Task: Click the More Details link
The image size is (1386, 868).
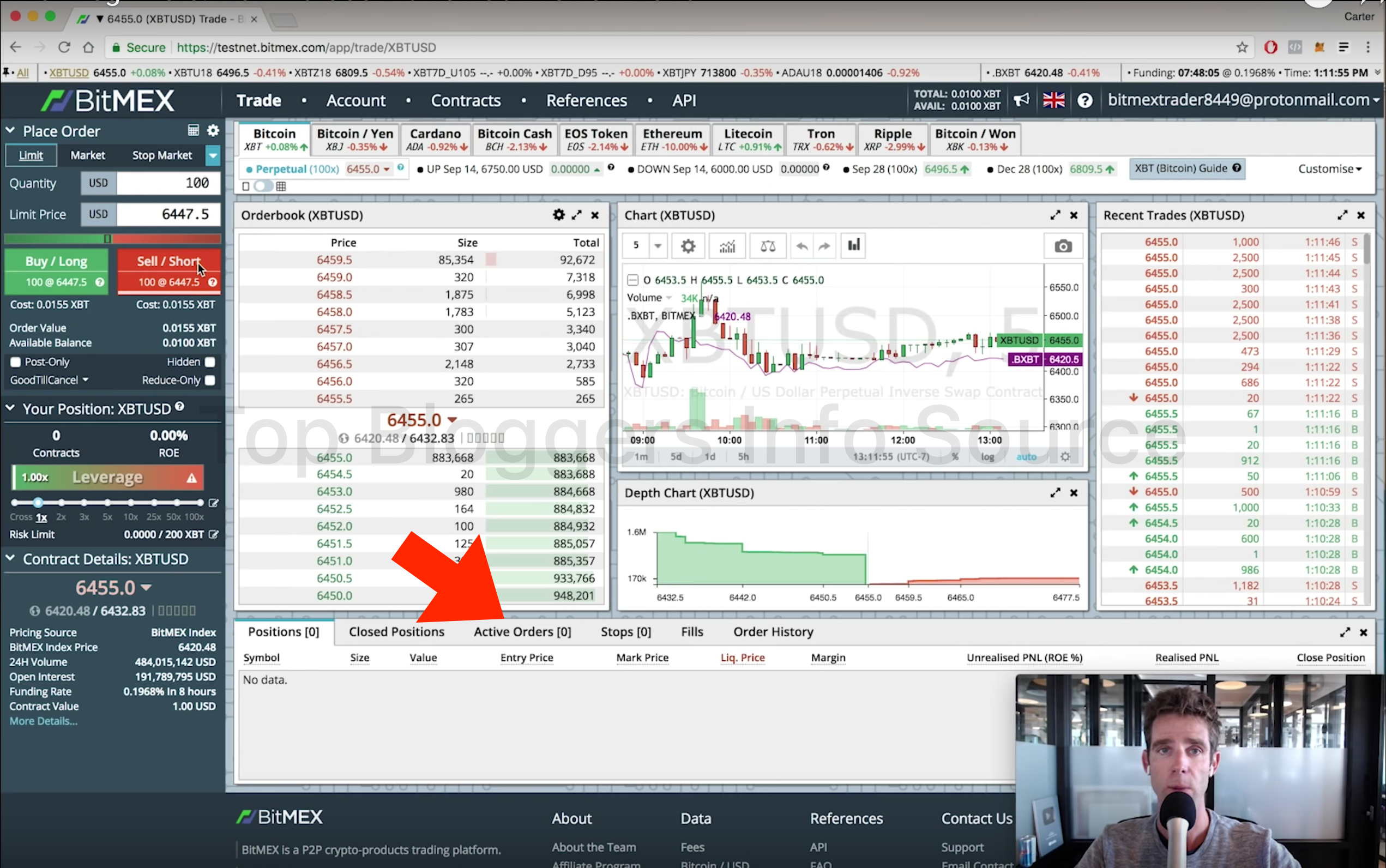Action: (x=43, y=721)
